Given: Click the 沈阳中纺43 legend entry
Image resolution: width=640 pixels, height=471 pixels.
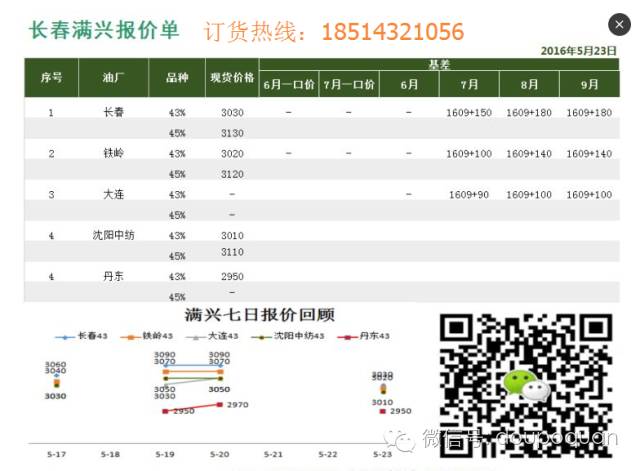Looking at the screenshot, I should [288, 336].
